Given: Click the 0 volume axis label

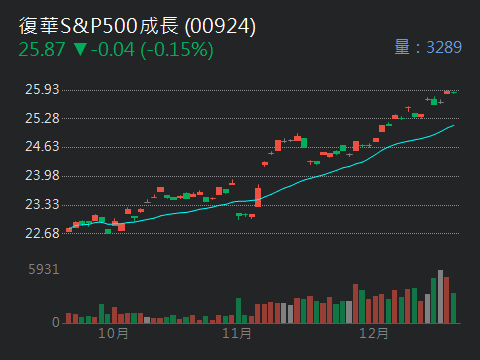Looking at the screenshot, I should click(56, 322).
